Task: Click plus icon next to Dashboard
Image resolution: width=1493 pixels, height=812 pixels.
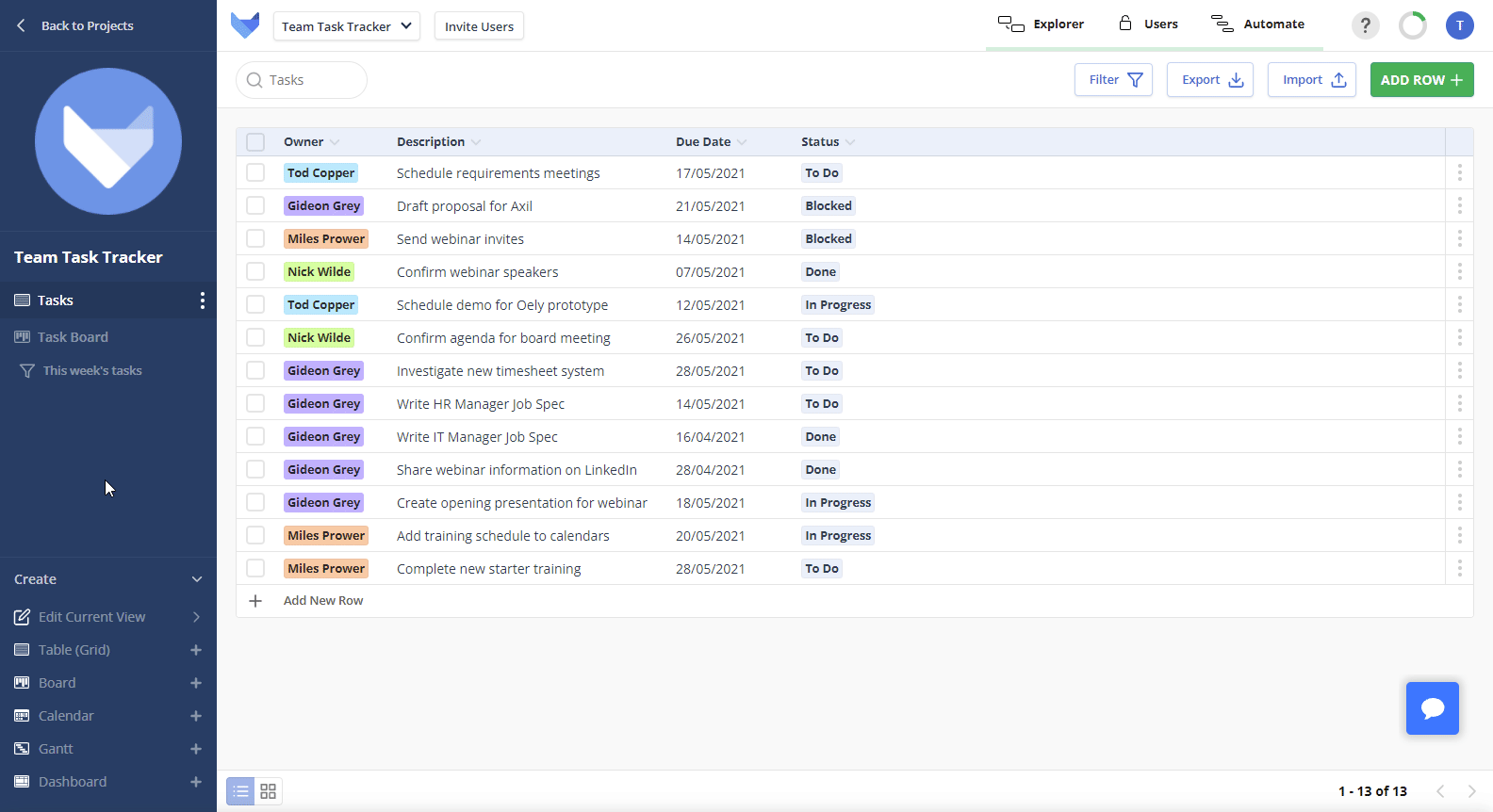Action: tap(196, 782)
